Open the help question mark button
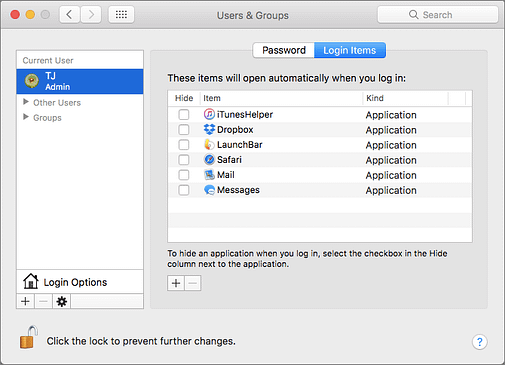Screen dimensions: 505x365 pyautogui.click(x=479, y=342)
